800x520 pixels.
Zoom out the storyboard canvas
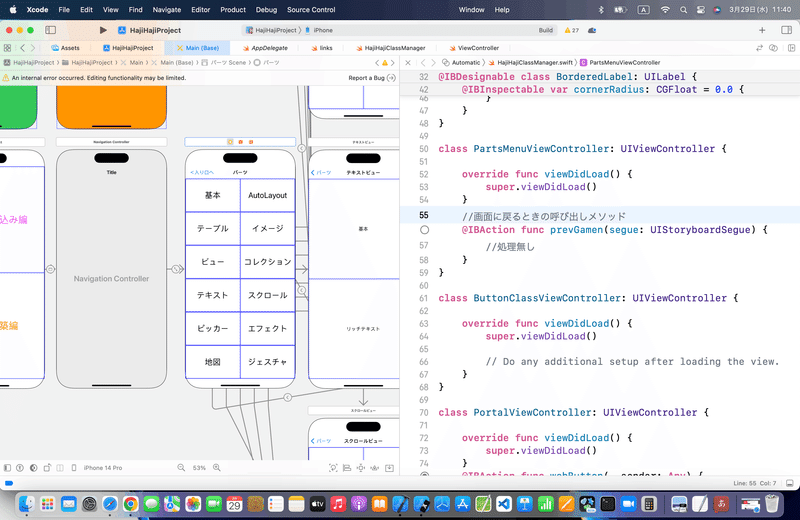coord(181,467)
